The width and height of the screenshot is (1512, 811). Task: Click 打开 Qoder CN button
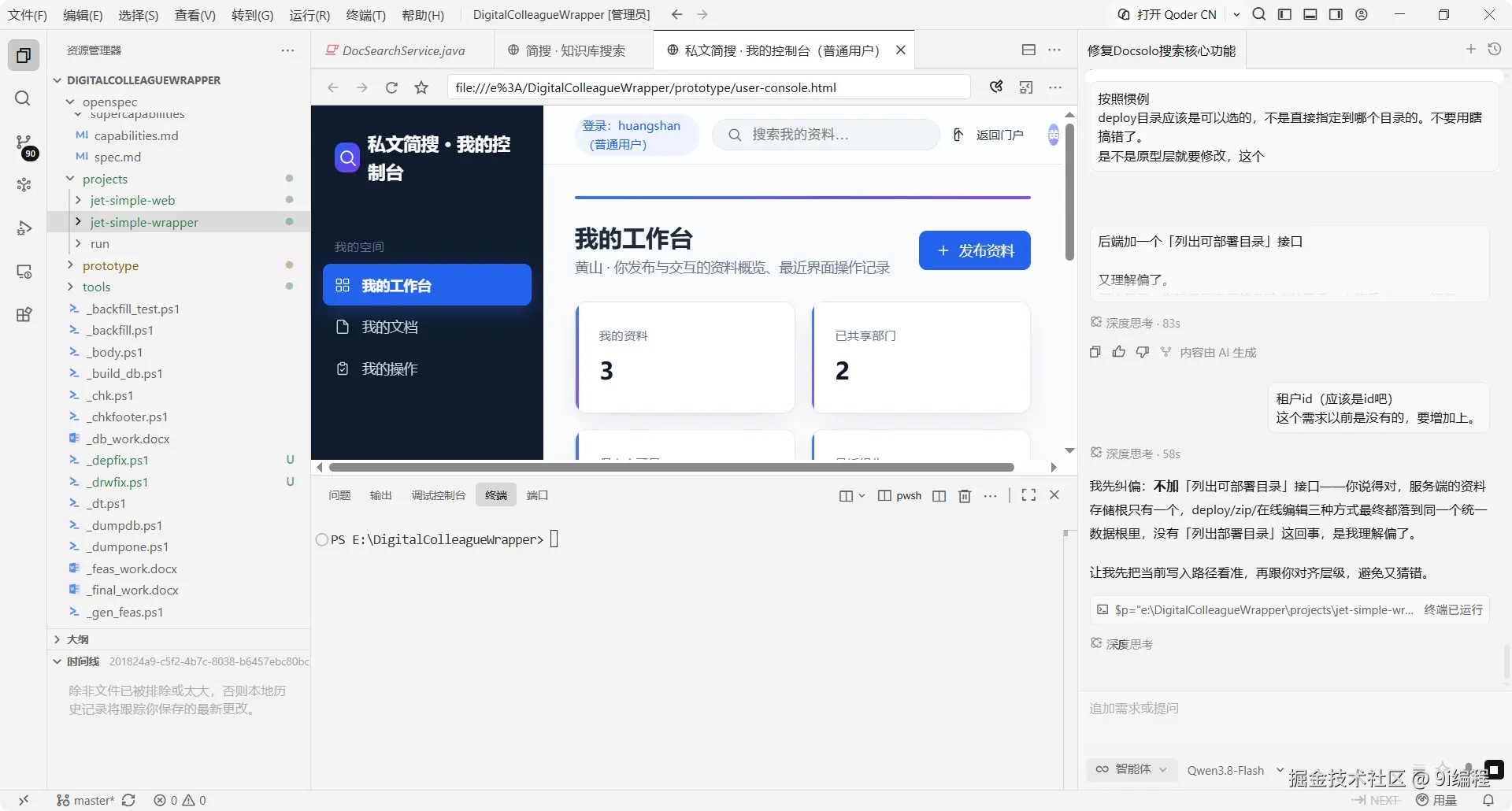[1167, 14]
